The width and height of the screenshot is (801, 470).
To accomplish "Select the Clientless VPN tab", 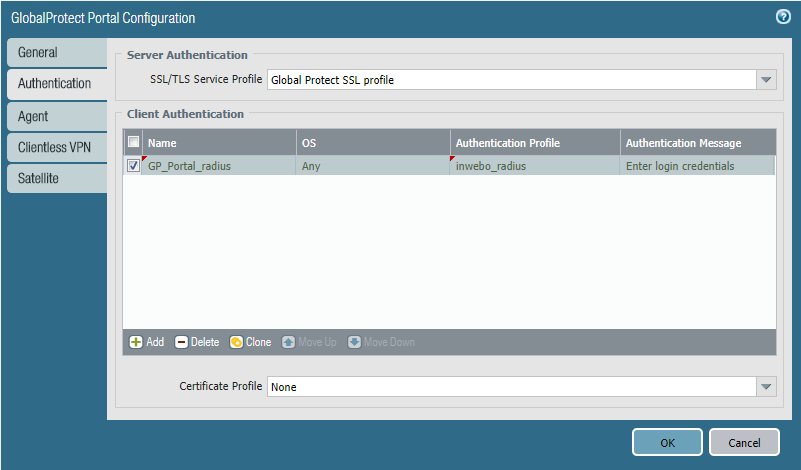I will pyautogui.click(x=55, y=148).
